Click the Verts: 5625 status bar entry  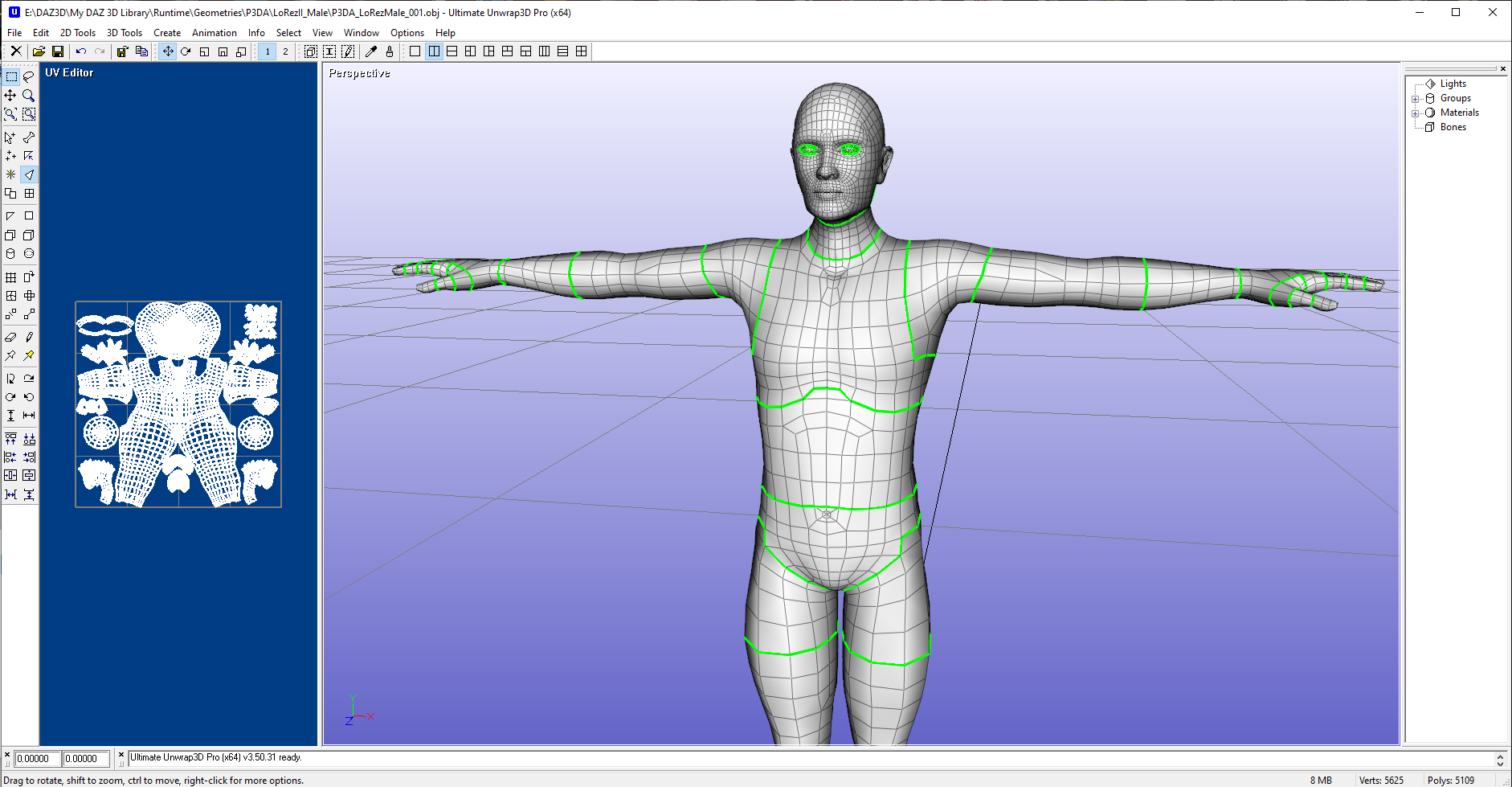1381,781
